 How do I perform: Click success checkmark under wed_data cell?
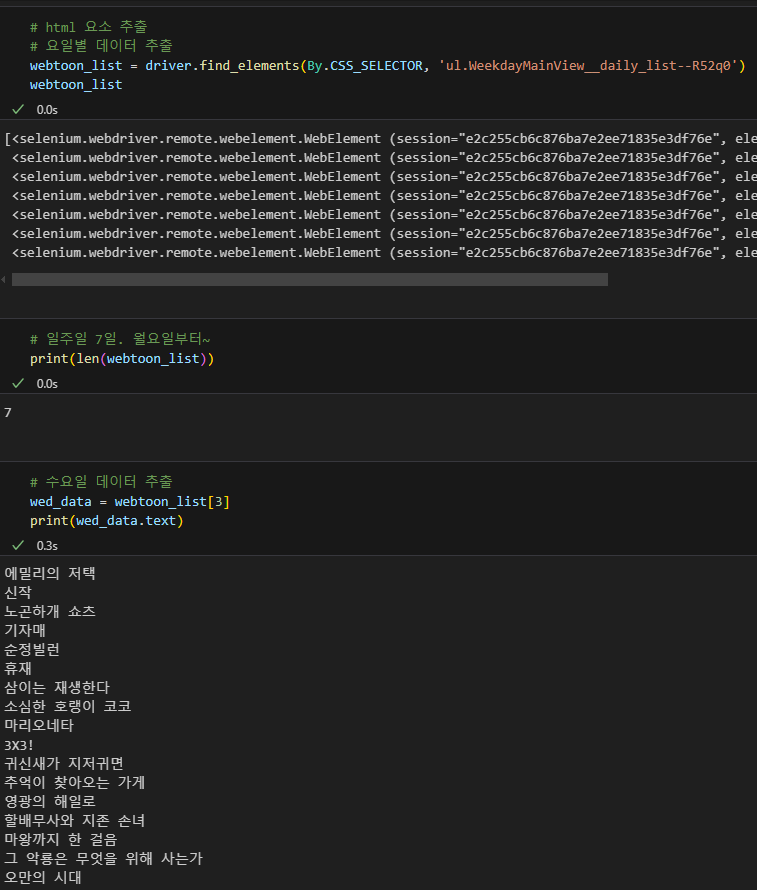click(x=18, y=545)
